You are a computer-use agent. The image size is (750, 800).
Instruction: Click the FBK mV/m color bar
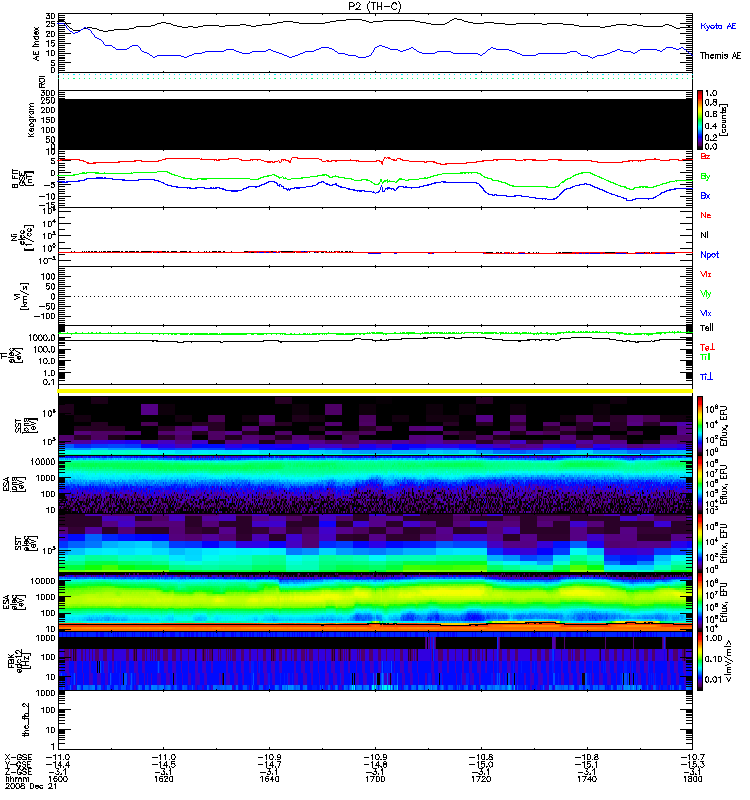[x=700, y=662]
